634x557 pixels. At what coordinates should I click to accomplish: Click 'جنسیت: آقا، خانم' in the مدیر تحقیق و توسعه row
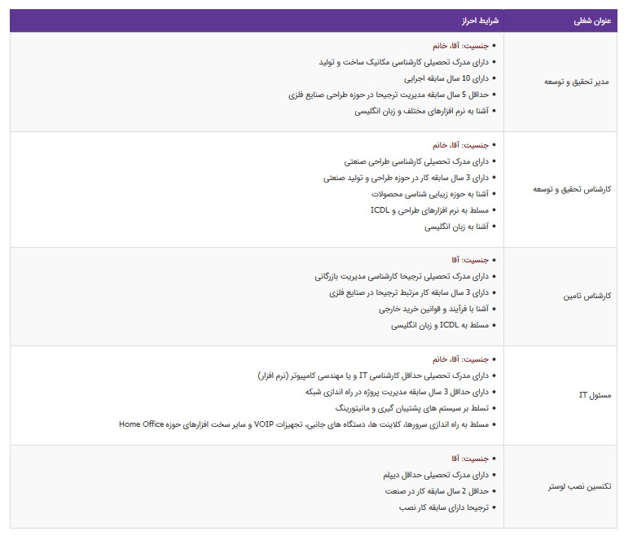(x=461, y=46)
